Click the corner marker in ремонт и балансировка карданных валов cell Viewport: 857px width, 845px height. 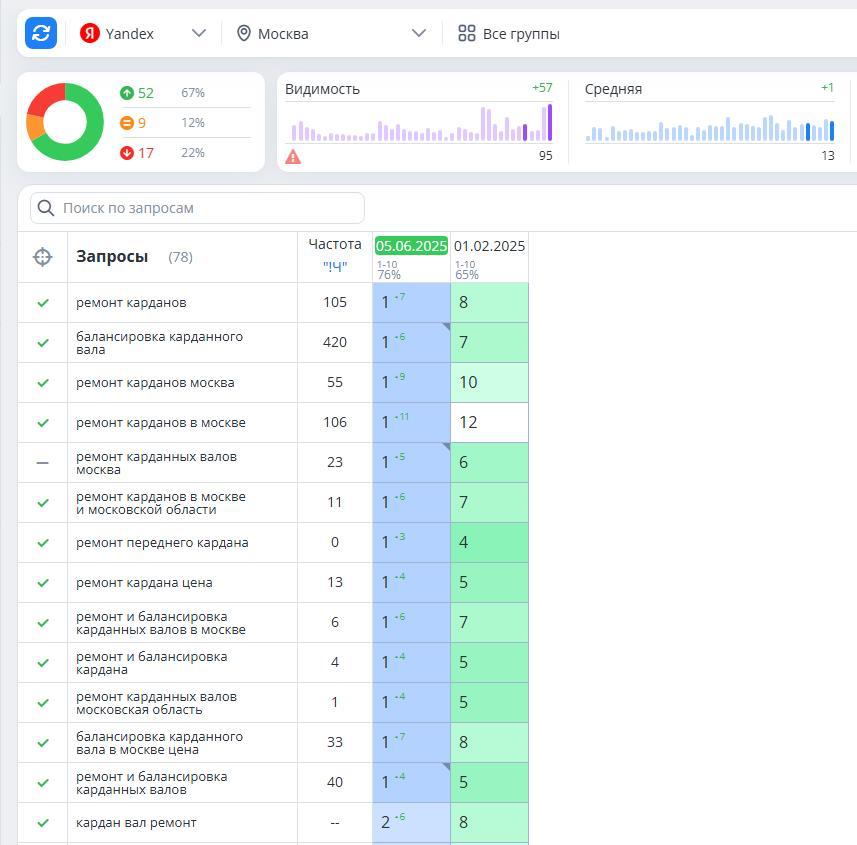pos(447,767)
